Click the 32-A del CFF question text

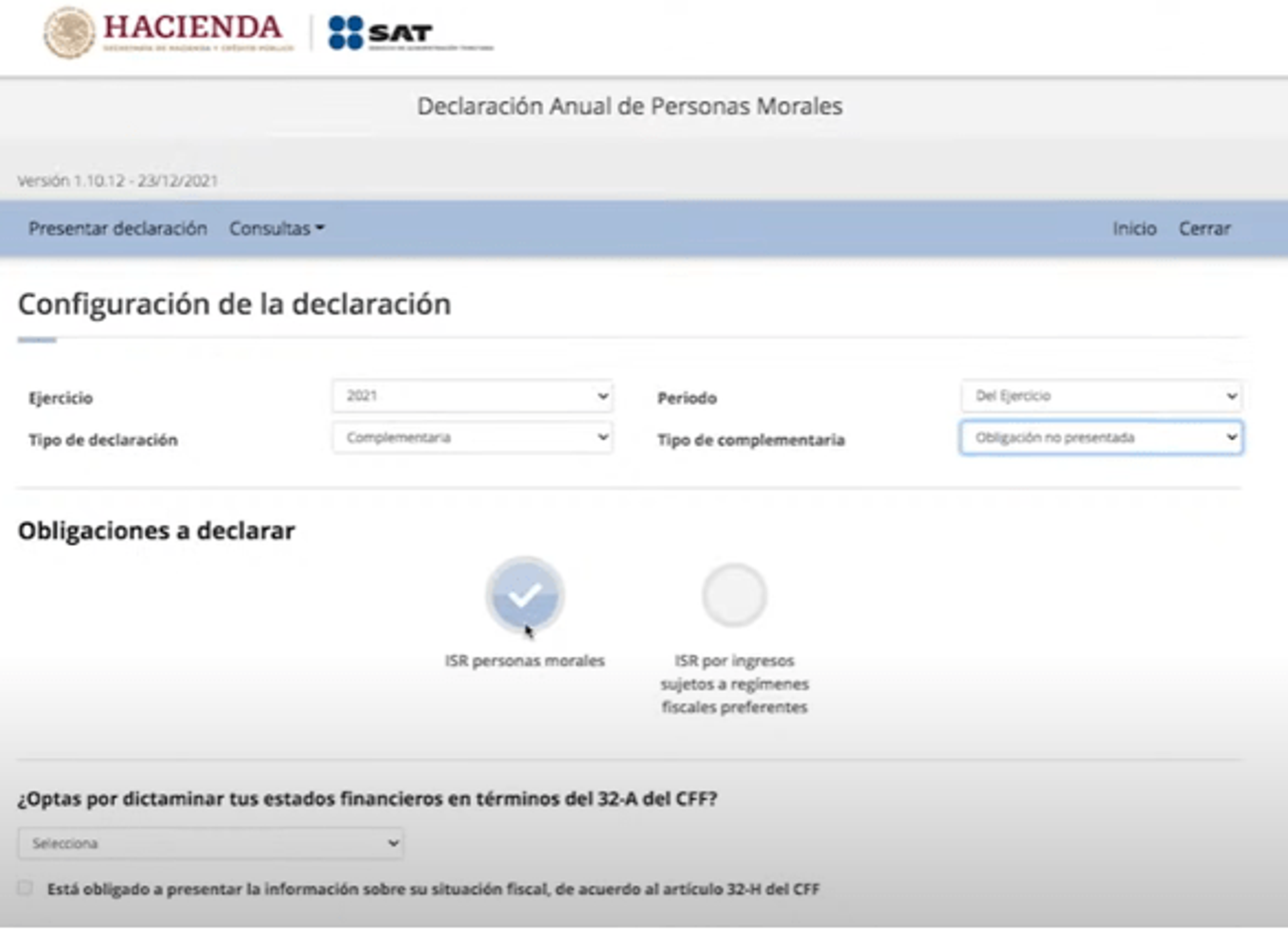click(367, 799)
